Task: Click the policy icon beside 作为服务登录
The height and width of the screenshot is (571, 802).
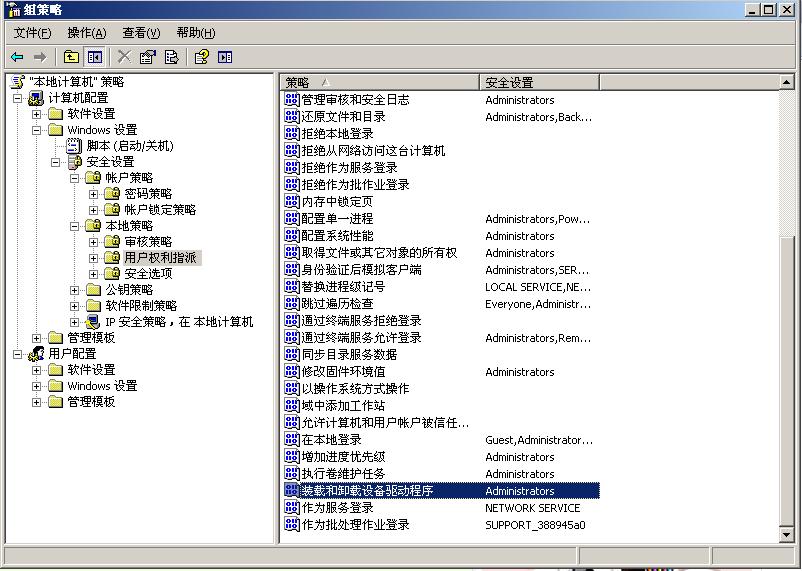Action: pyautogui.click(x=292, y=508)
